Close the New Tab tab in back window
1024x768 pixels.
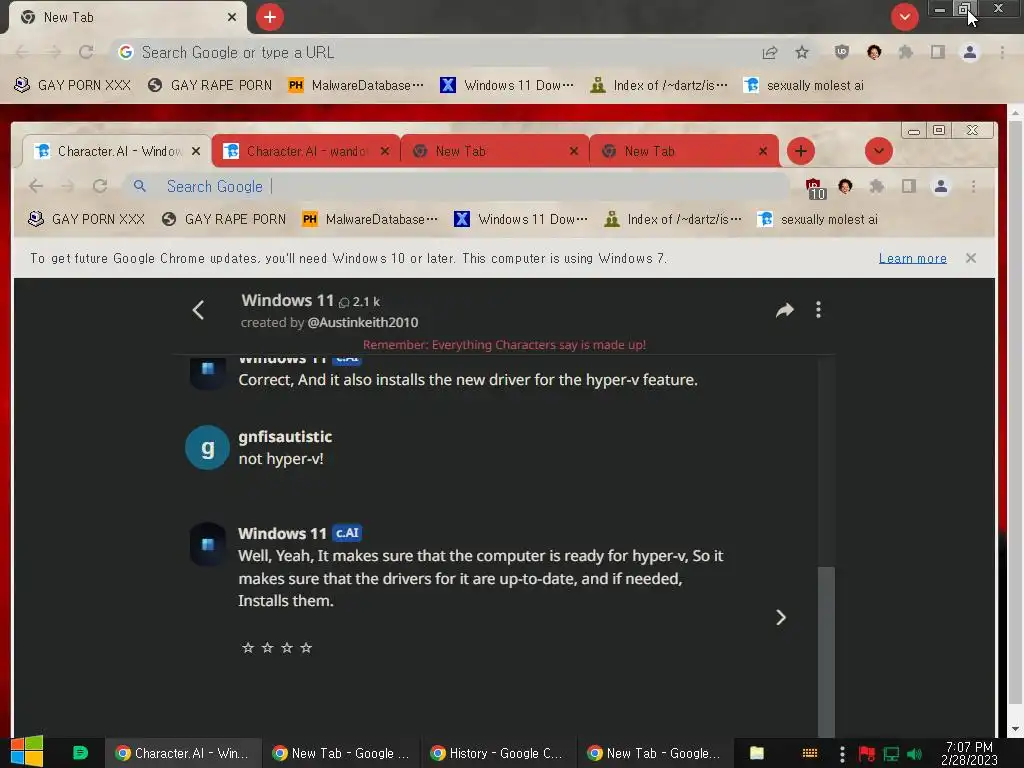click(232, 17)
